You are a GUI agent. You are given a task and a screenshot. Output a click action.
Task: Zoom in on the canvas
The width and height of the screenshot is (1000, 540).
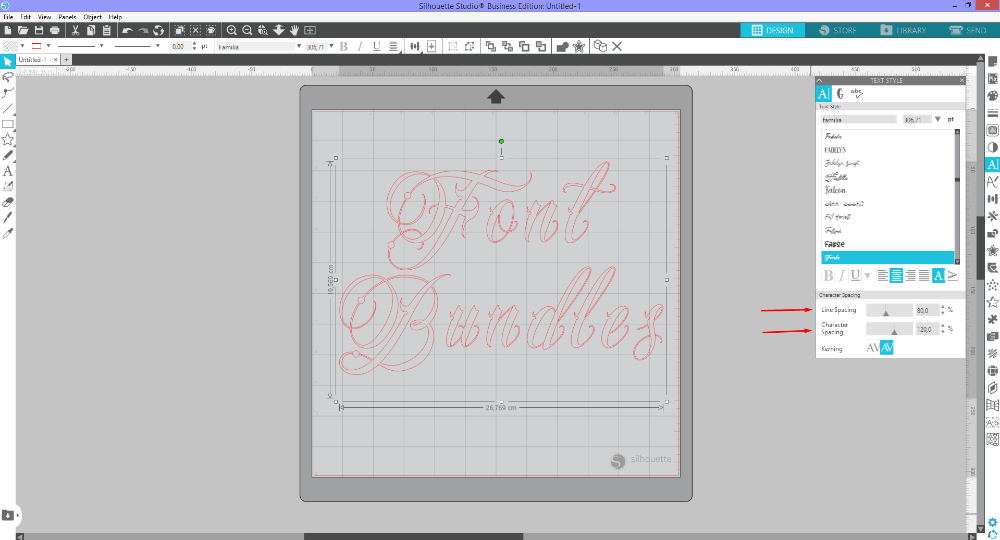click(232, 30)
